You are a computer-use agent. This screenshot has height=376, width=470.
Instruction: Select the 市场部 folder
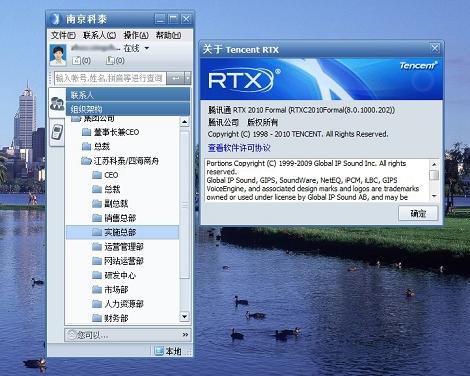pyautogui.click(x=111, y=290)
